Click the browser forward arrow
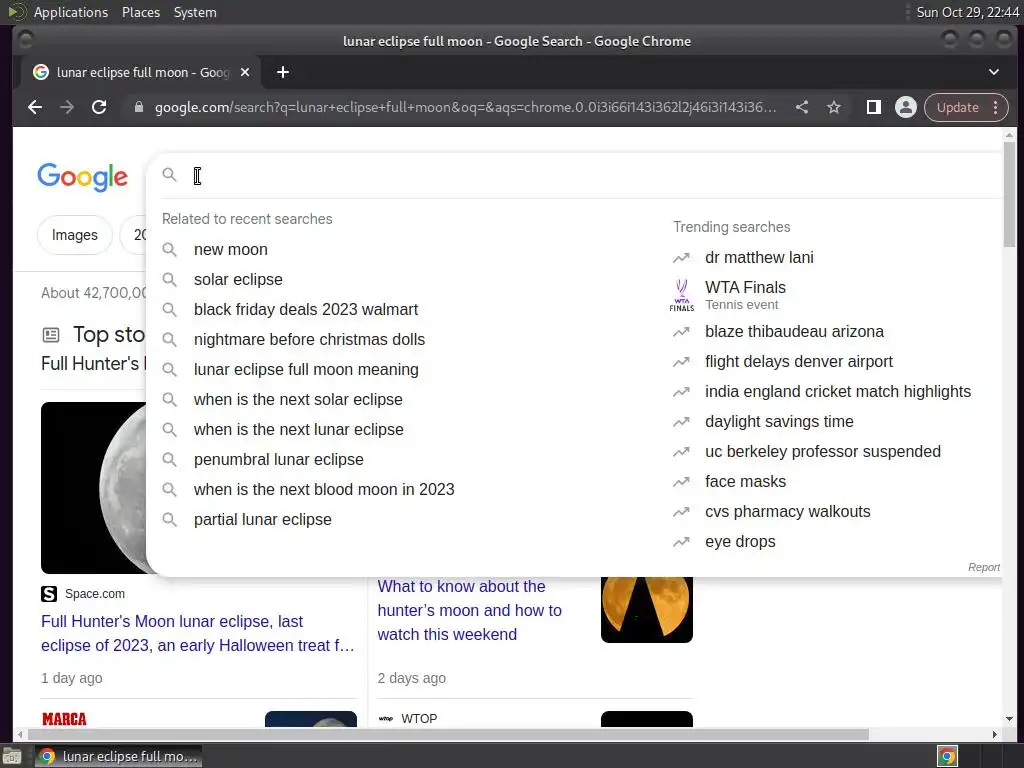 (67, 107)
